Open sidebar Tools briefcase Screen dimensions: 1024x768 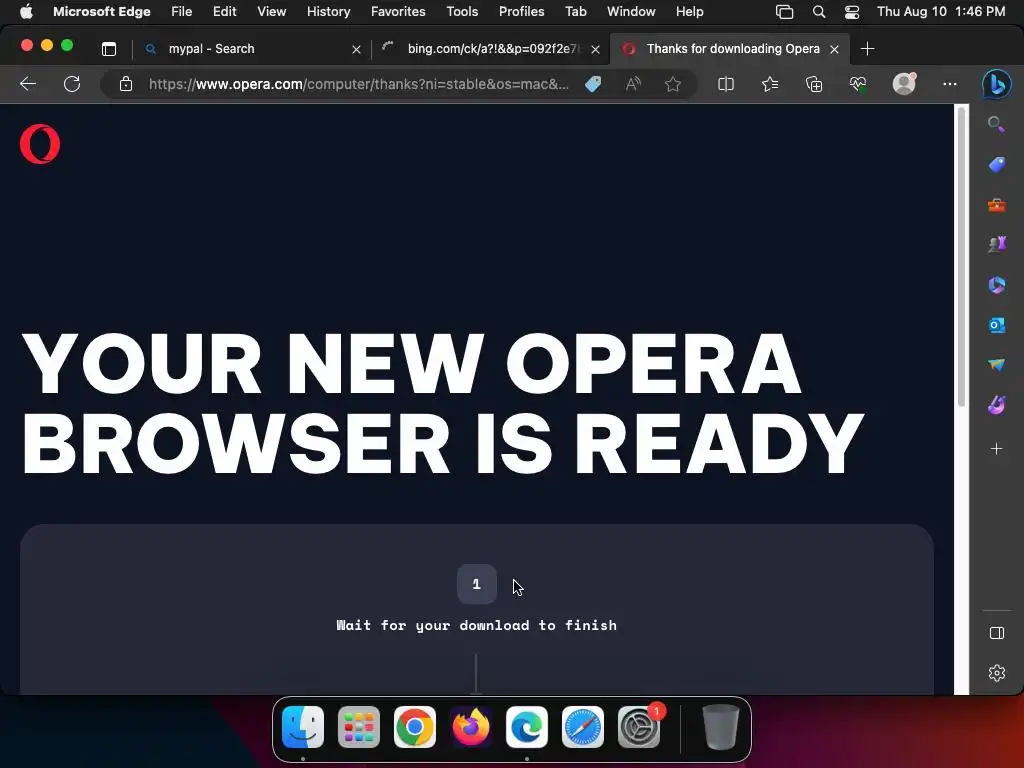(997, 205)
